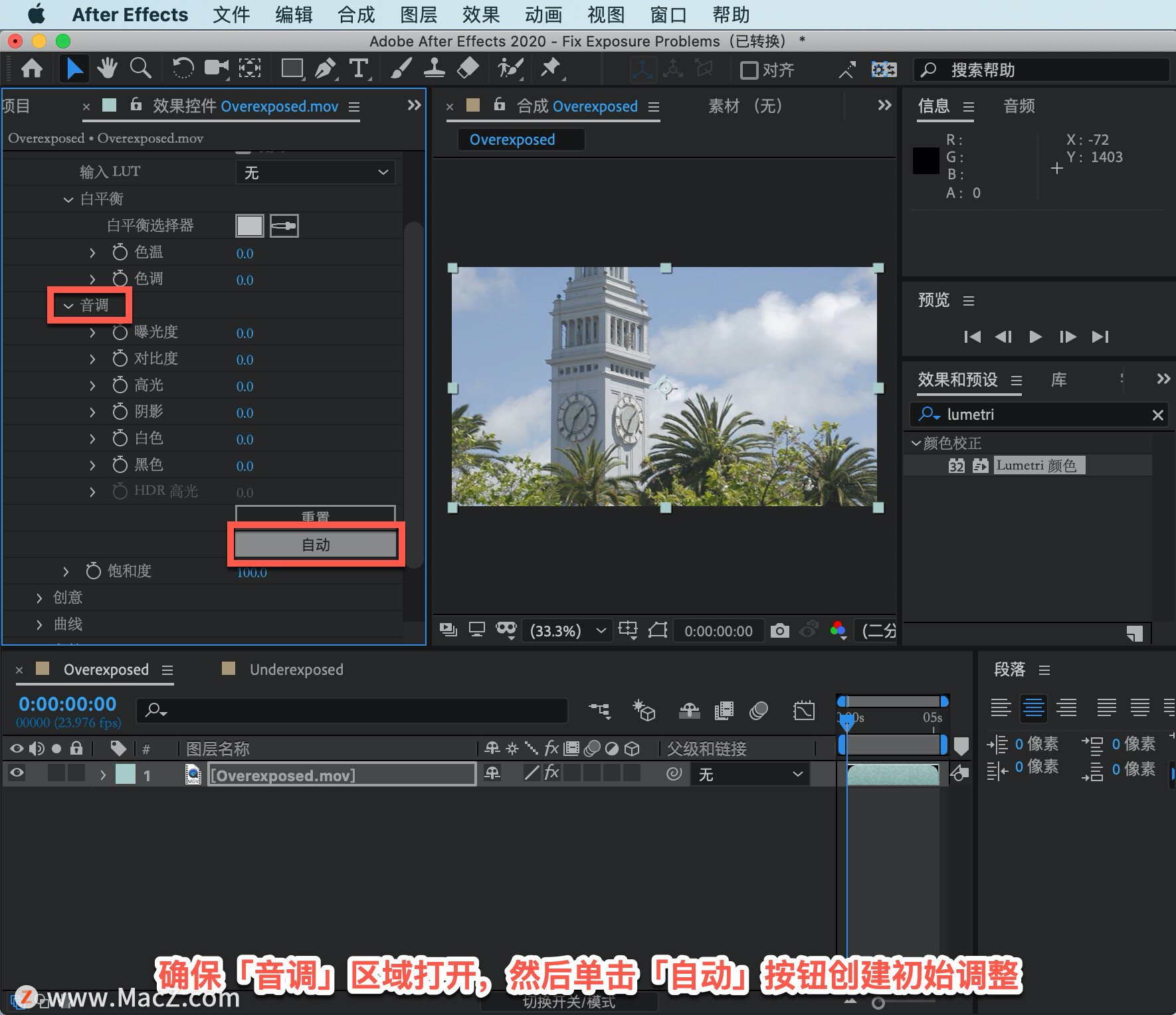Switch to the Underexposed timeline tab

click(x=296, y=670)
